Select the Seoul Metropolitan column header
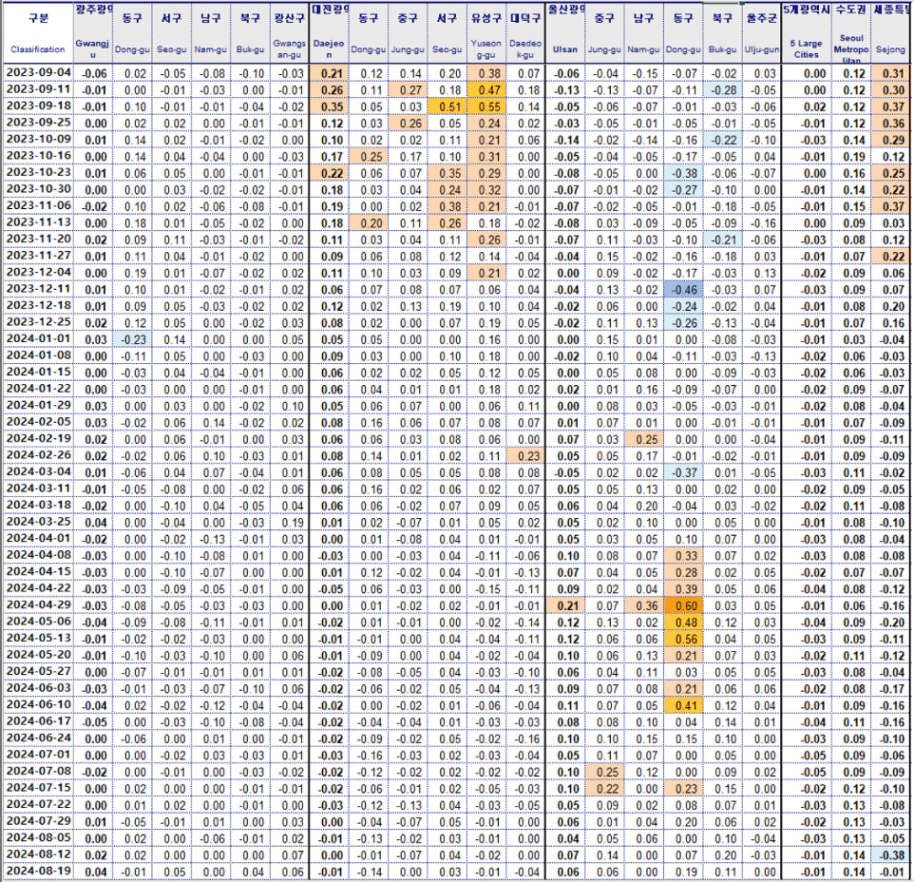This screenshot has height=882, width=914. pos(852,33)
